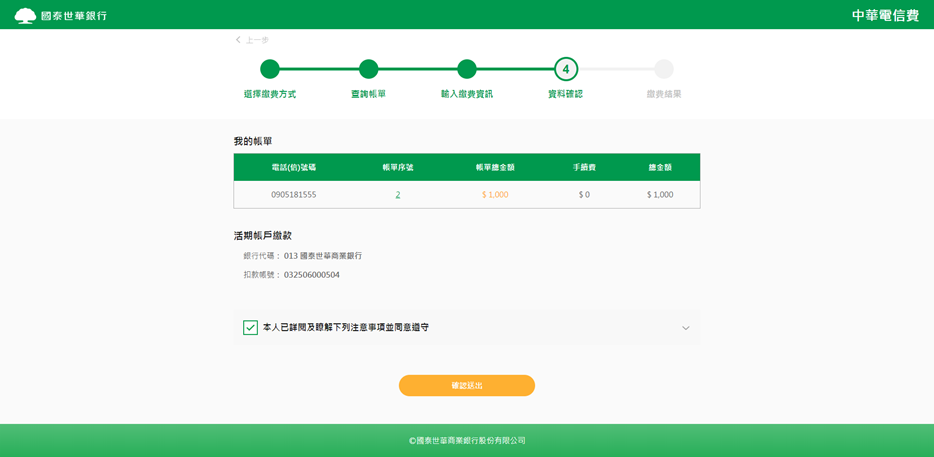Click the 國泰世華銀行 header name
This screenshot has height=457, width=934.
pos(74,16)
